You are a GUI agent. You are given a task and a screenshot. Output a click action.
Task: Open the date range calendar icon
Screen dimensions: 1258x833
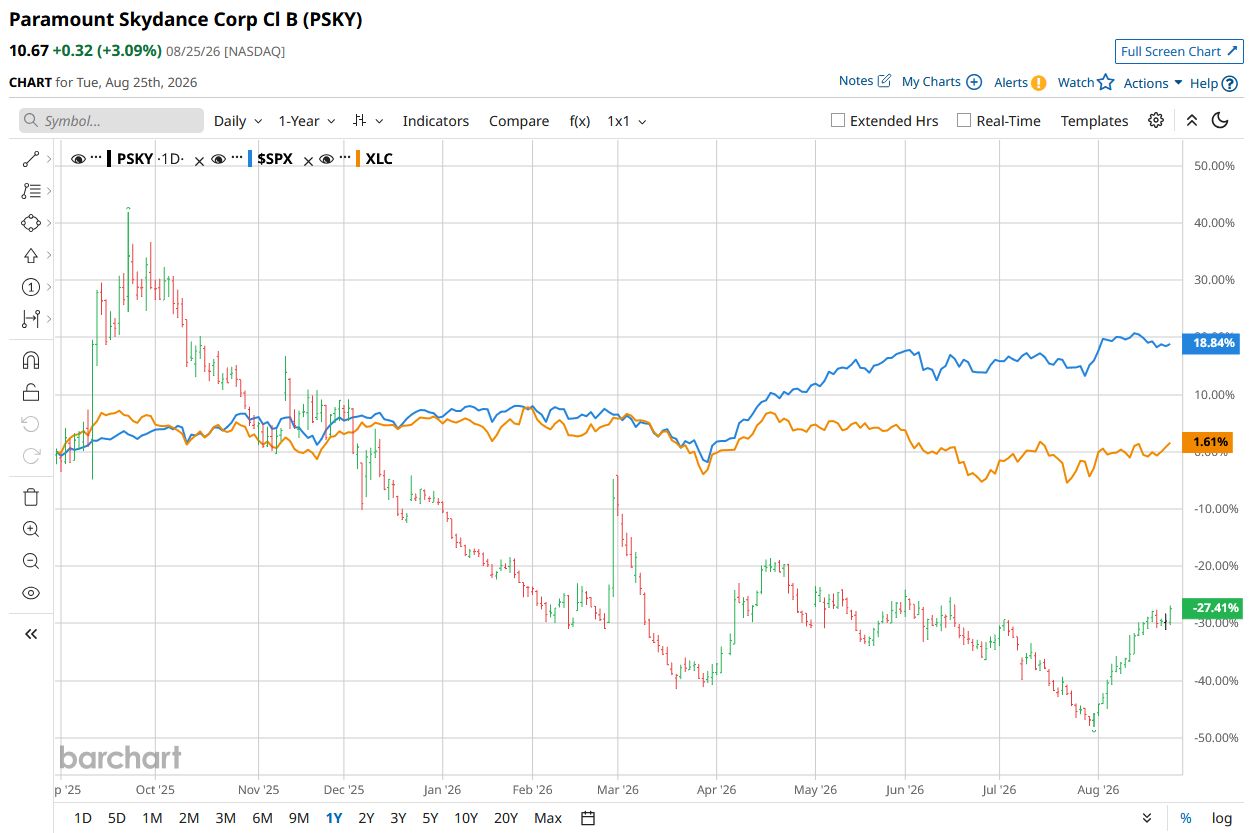[588, 818]
